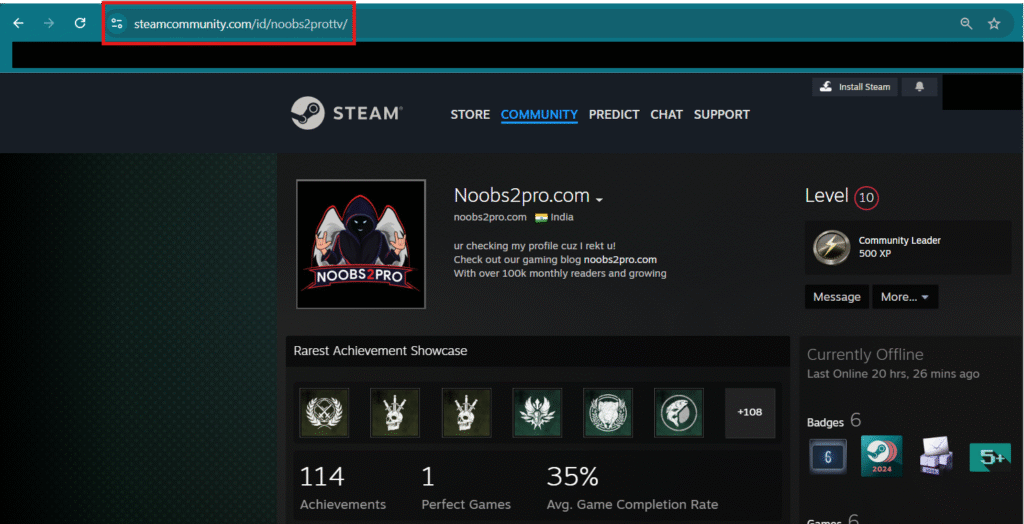Click the 114 Achievements stat
Screen dimensions: 1024x524
pos(343,488)
